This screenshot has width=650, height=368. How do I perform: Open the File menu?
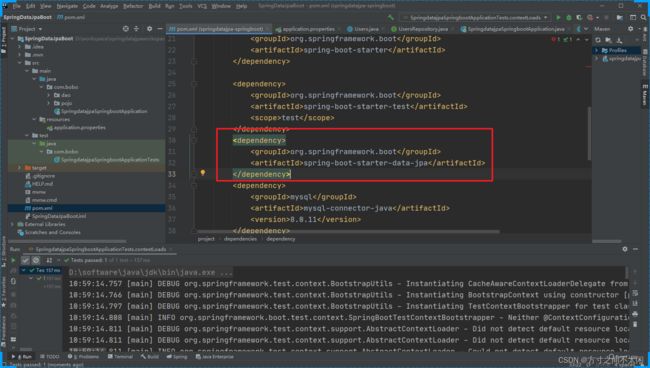click(x=16, y=6)
